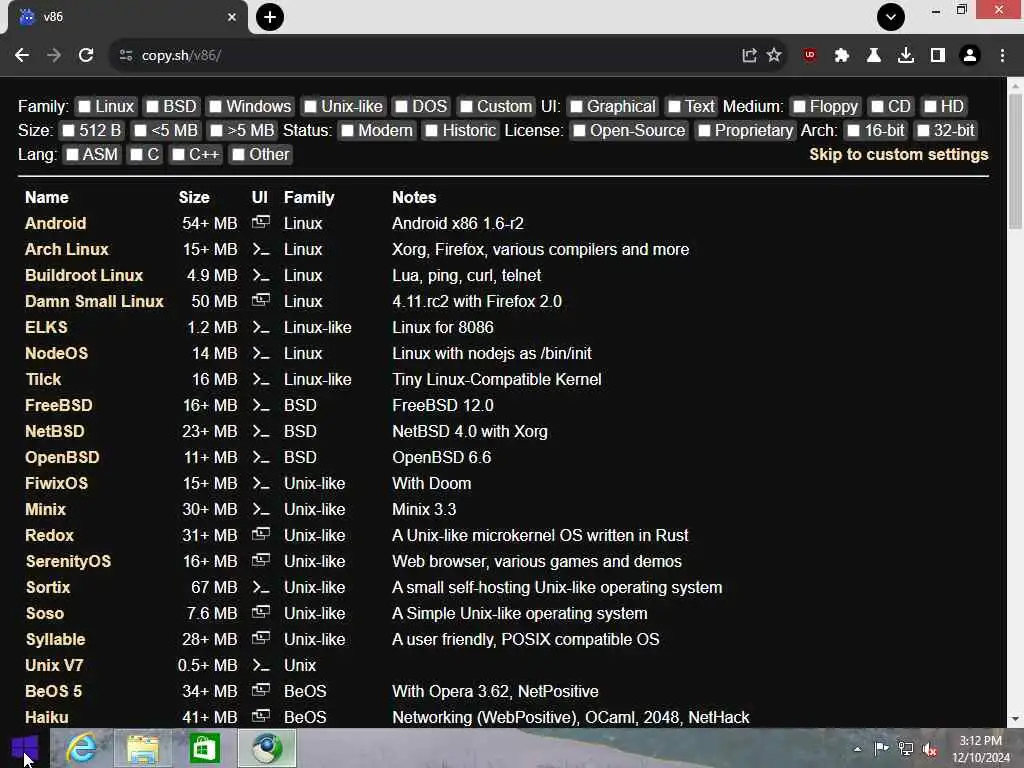Check the Windows family filter
This screenshot has width=1024, height=768.
point(216,106)
